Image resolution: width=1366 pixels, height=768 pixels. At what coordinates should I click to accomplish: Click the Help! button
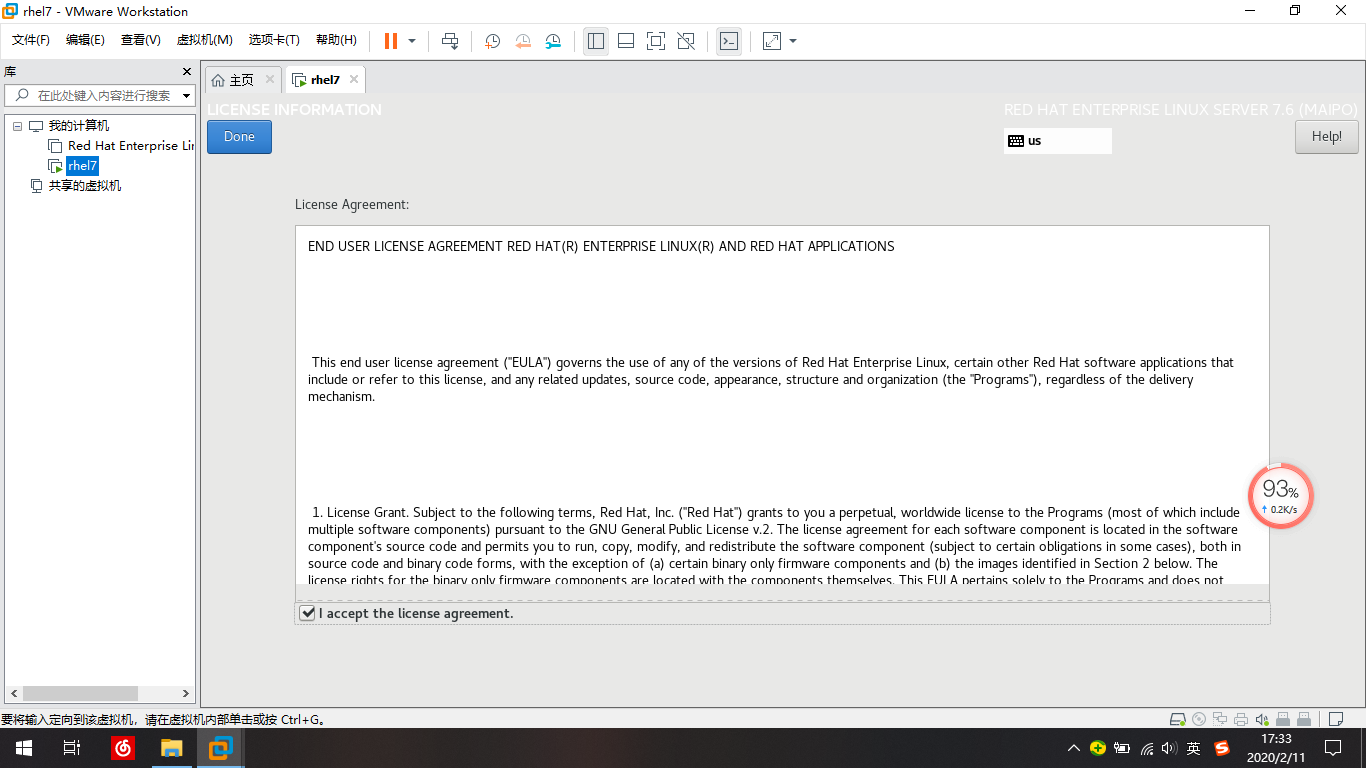click(x=1326, y=137)
